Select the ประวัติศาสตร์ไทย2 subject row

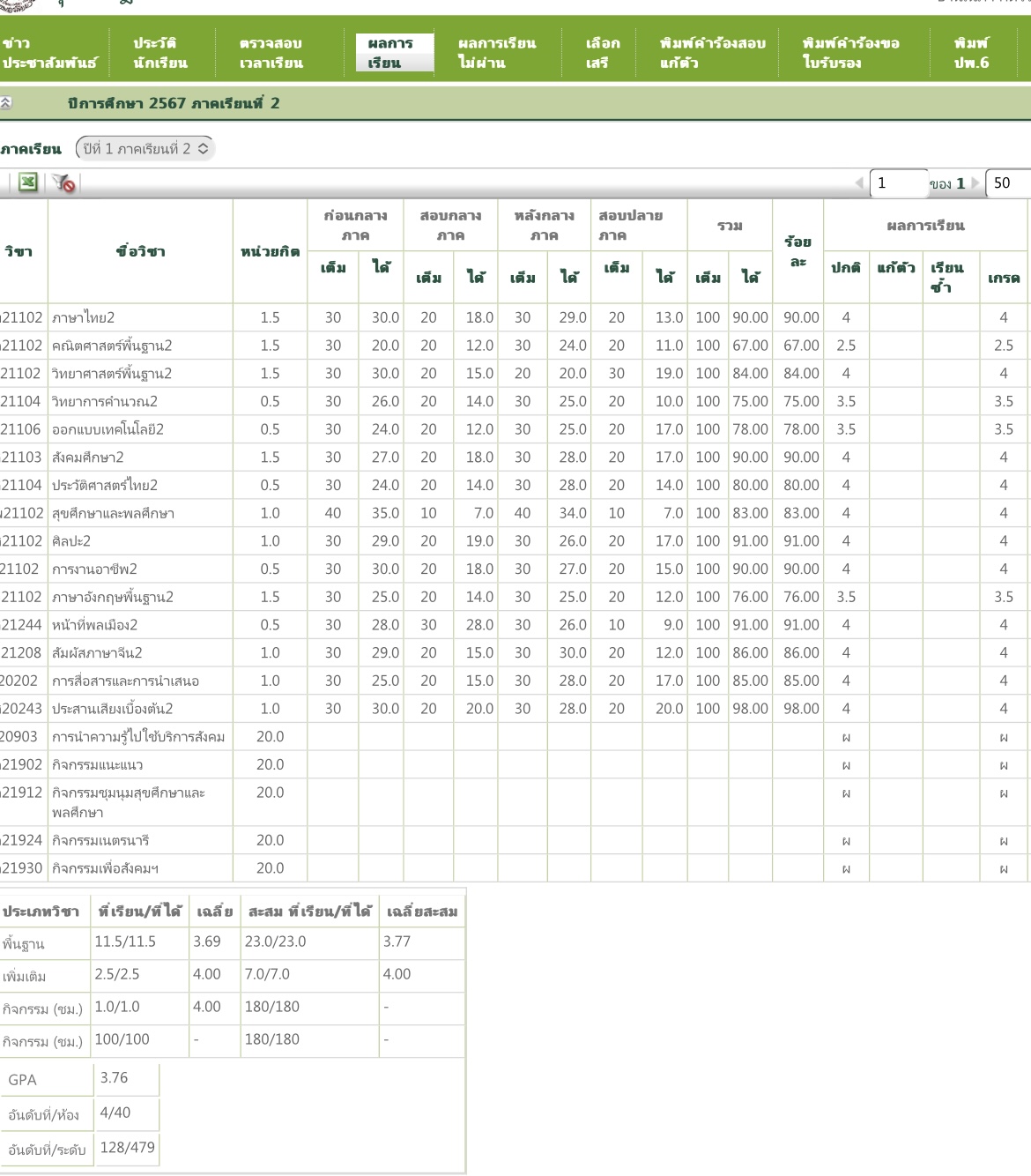pyautogui.click(x=514, y=485)
